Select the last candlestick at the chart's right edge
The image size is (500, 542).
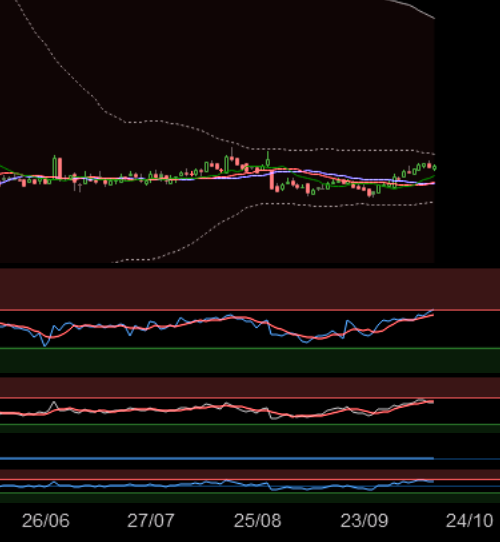pos(434,167)
